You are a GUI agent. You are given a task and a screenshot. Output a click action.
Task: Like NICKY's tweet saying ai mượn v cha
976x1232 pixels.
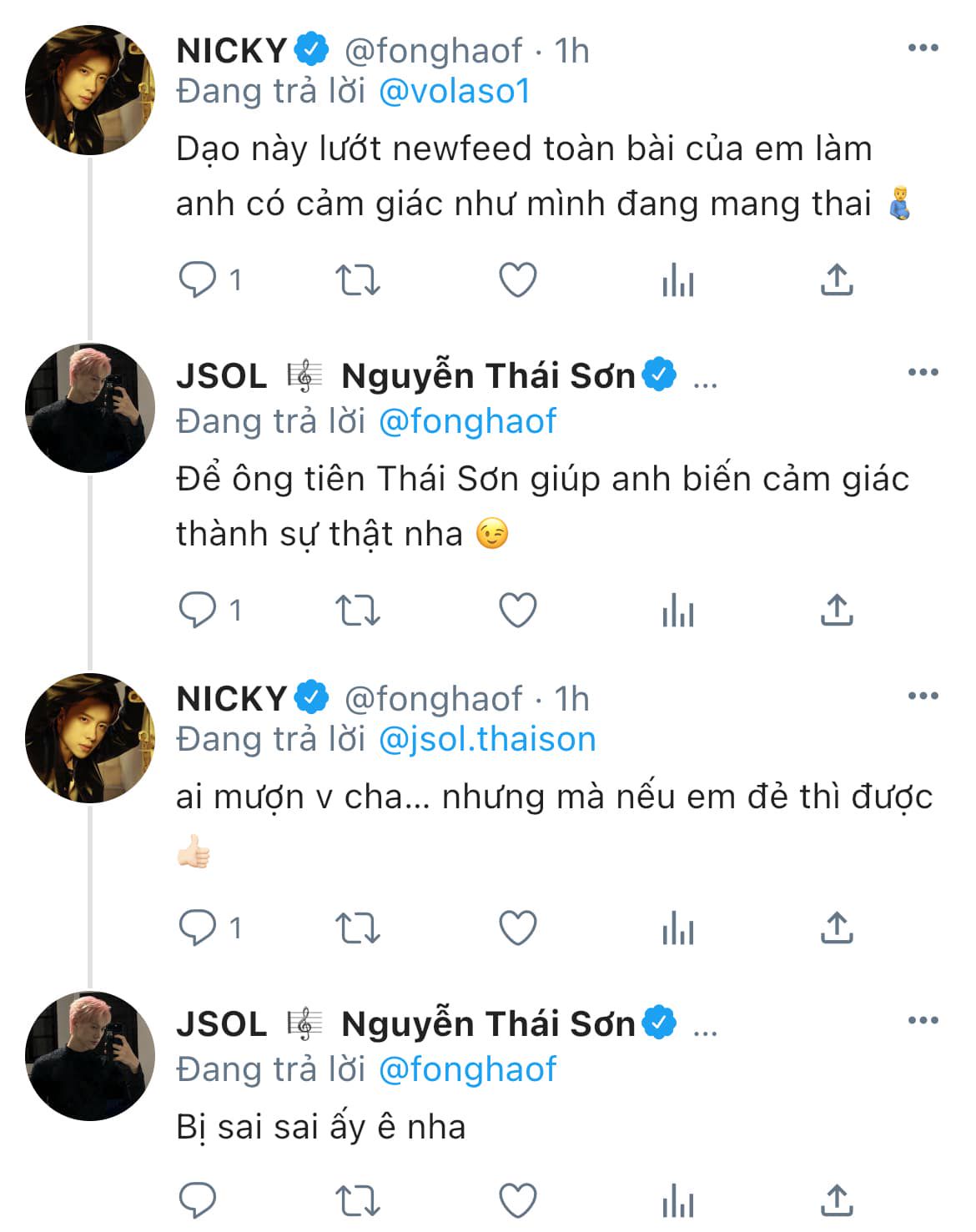[518, 928]
